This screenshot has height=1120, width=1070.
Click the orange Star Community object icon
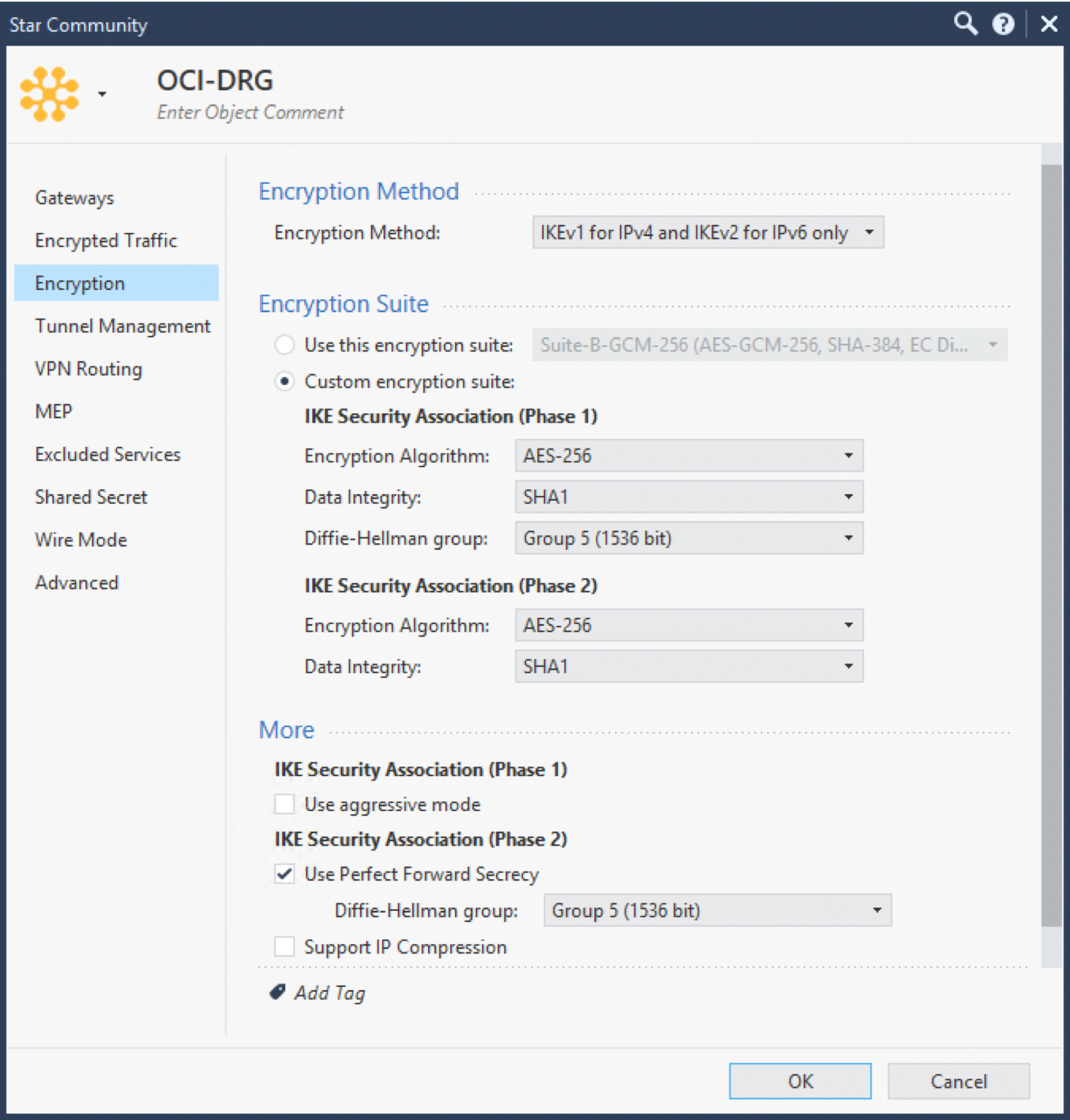pos(49,94)
